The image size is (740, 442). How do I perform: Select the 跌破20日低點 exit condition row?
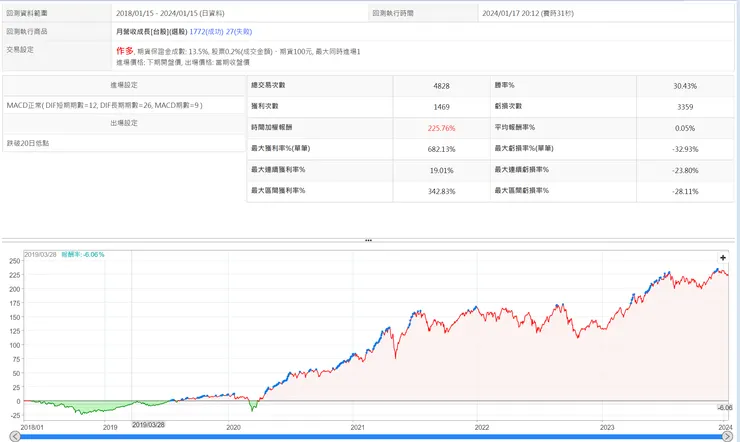click(x=124, y=143)
